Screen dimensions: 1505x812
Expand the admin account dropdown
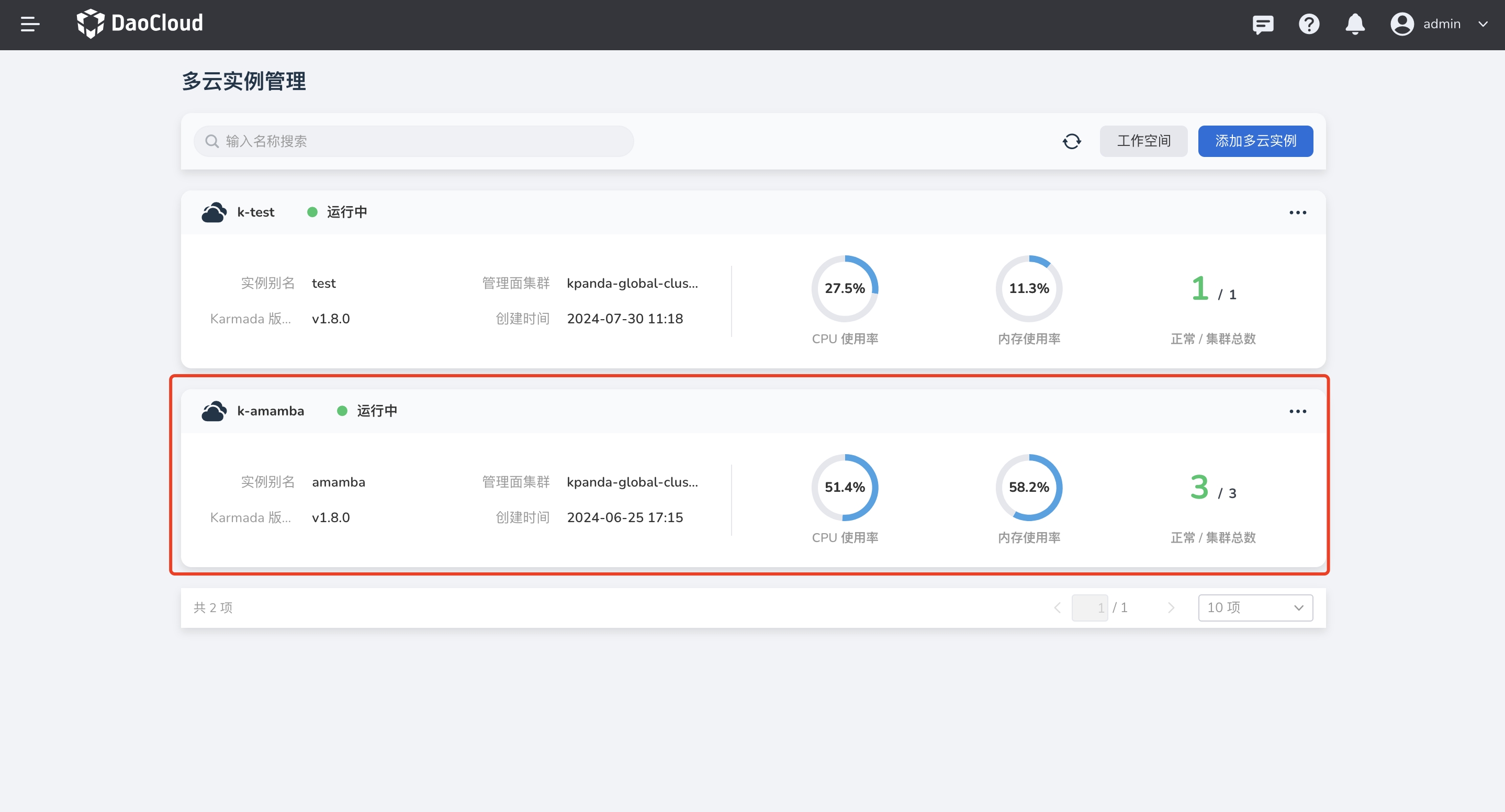pos(1439,25)
